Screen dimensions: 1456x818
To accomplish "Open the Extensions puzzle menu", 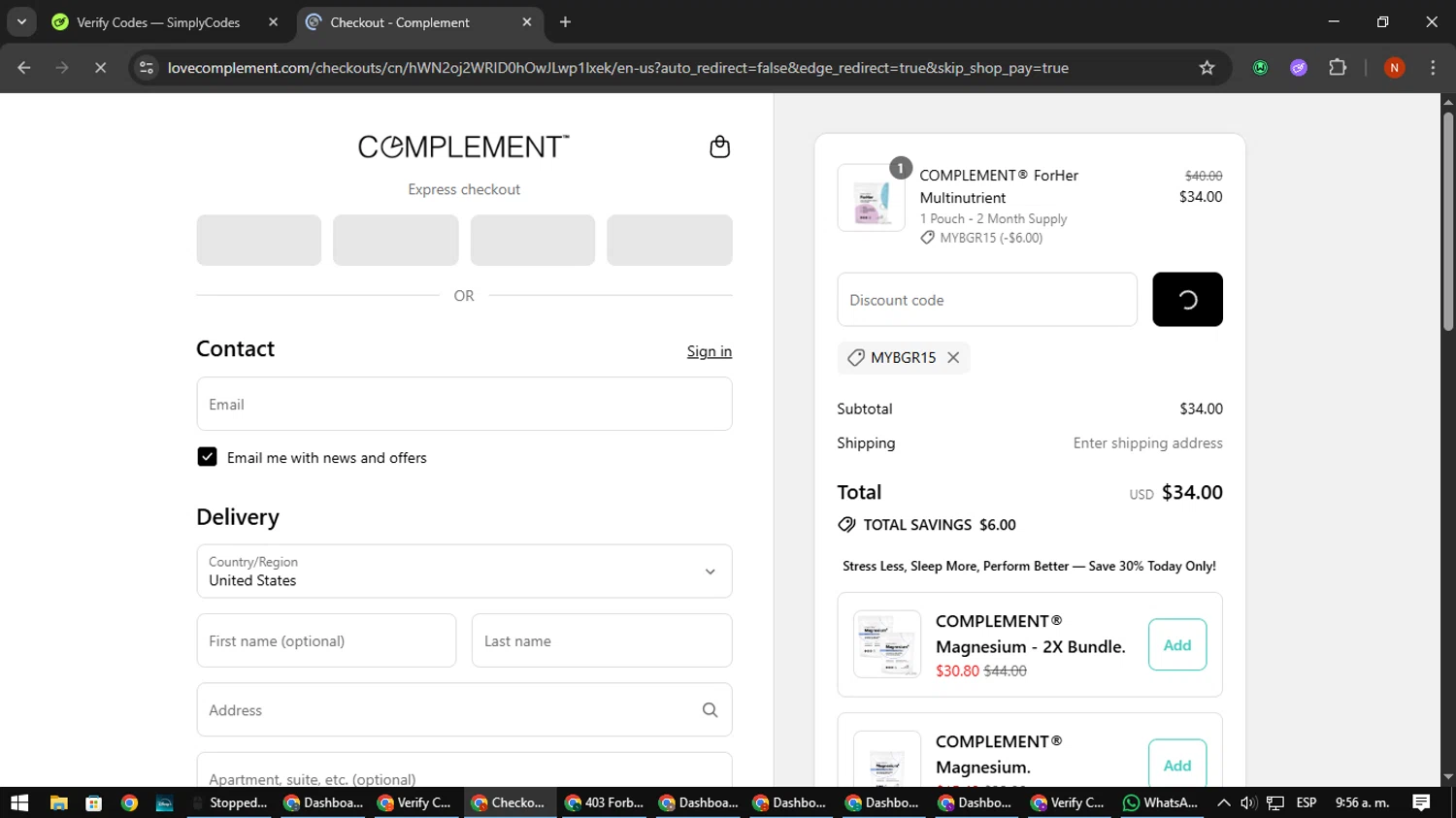I will coord(1338,68).
